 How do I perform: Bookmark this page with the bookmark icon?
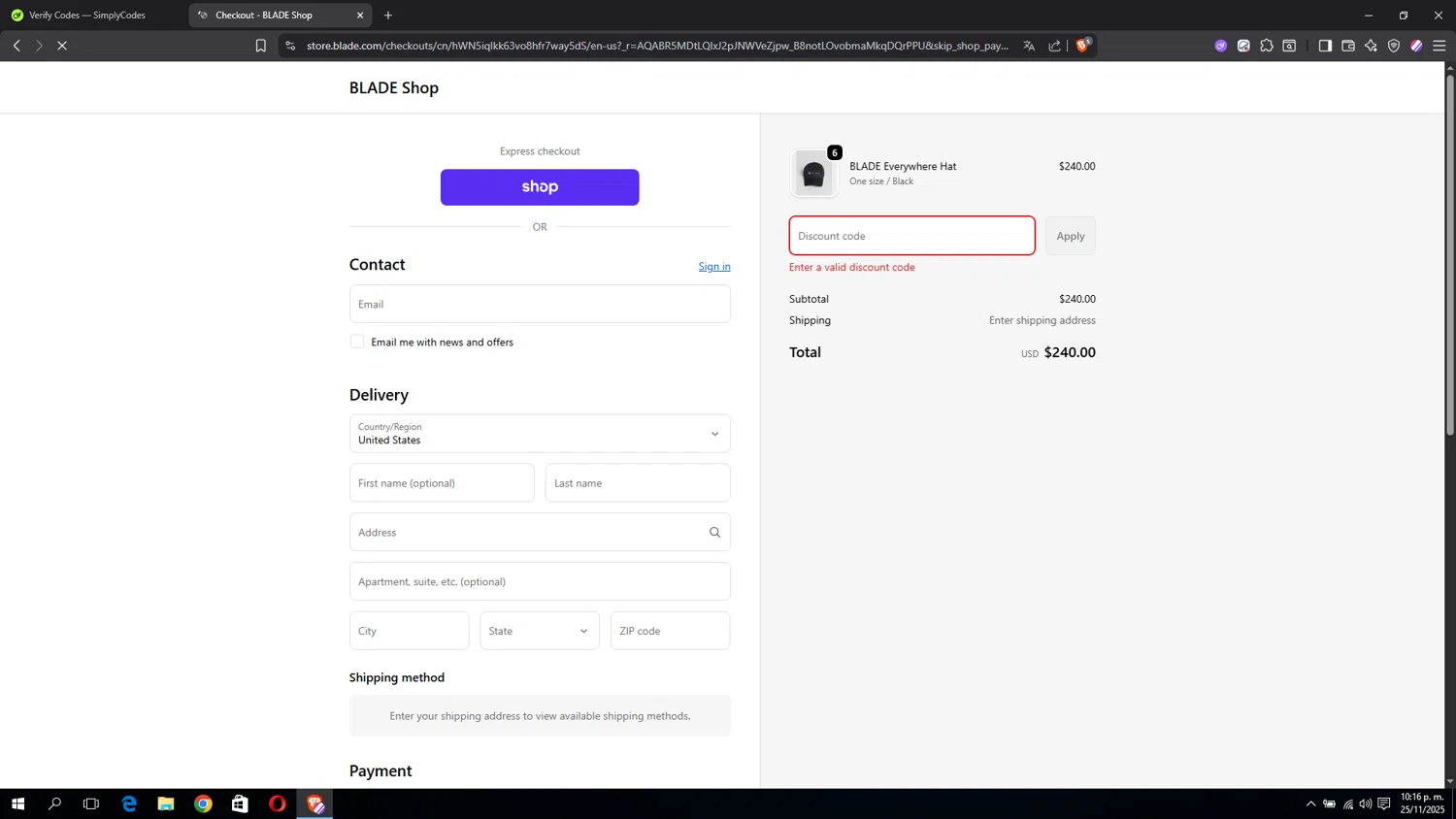[260, 46]
